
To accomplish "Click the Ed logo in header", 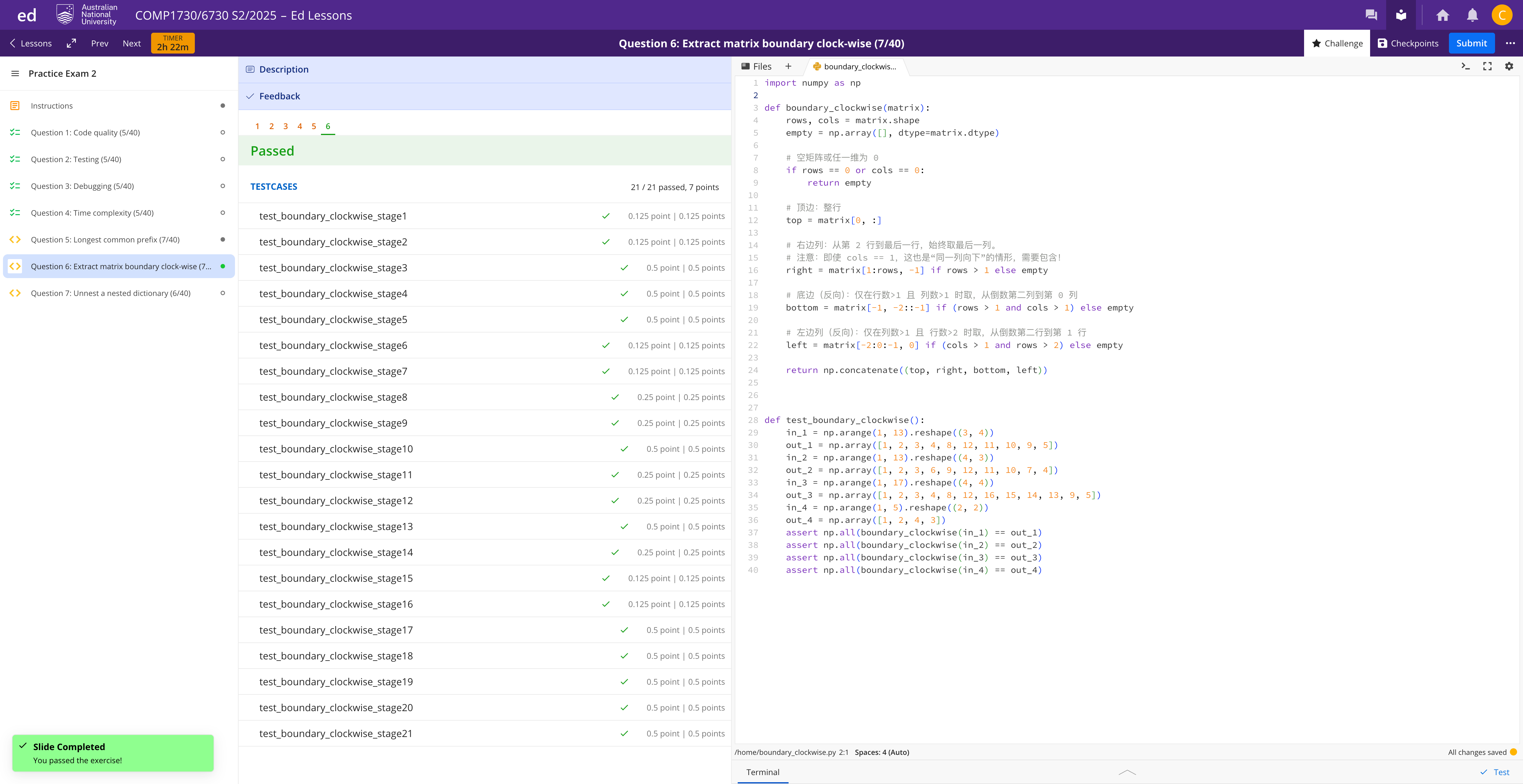I will 26,15.
